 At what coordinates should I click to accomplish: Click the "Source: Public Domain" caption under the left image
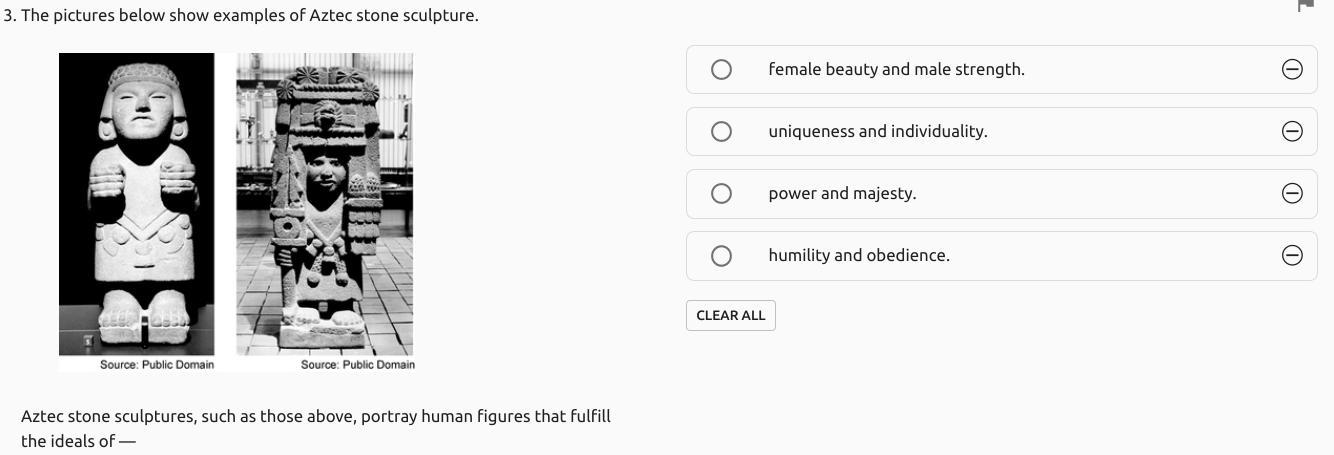tap(157, 365)
